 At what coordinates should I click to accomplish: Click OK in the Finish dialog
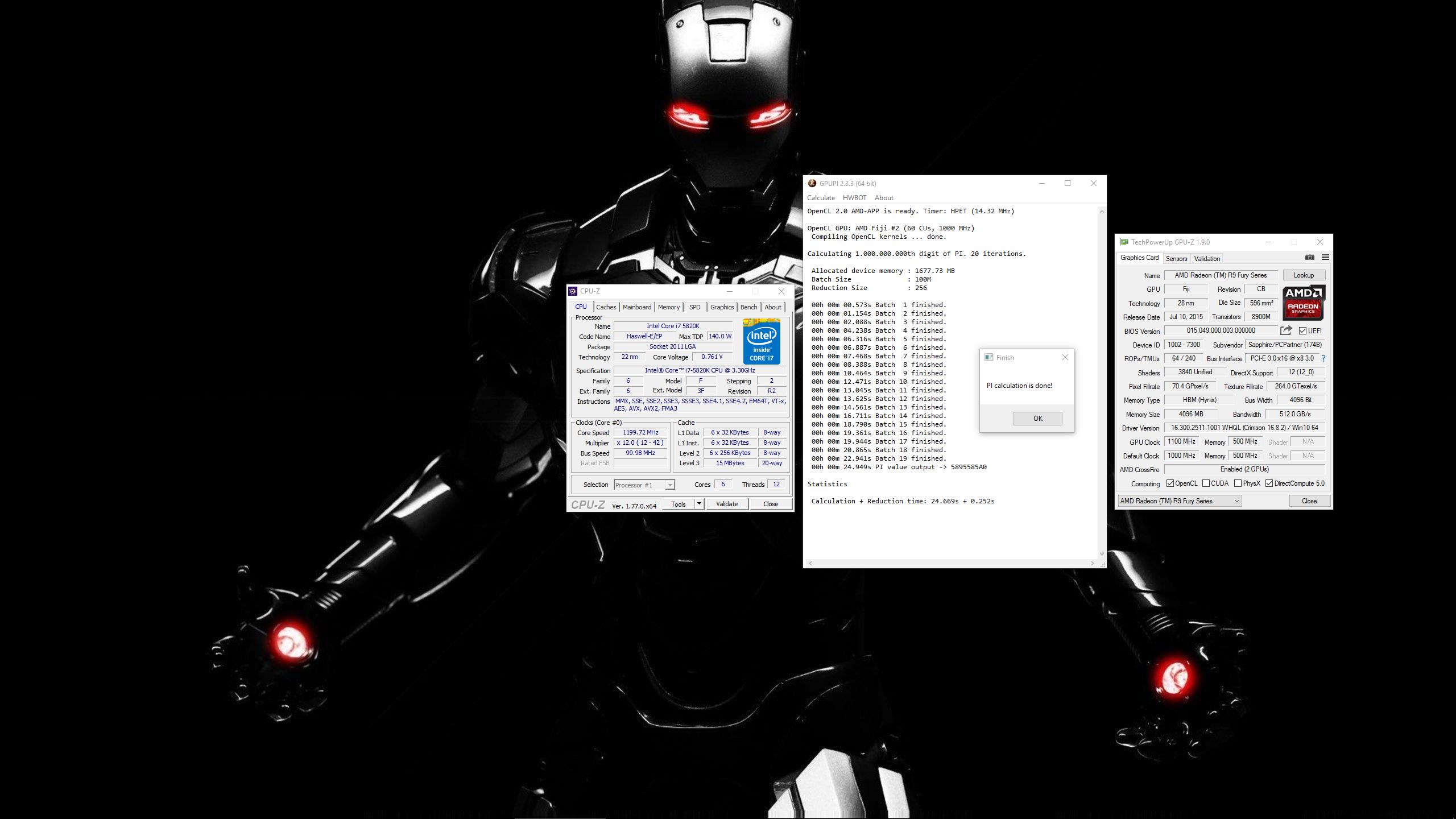(x=1038, y=419)
